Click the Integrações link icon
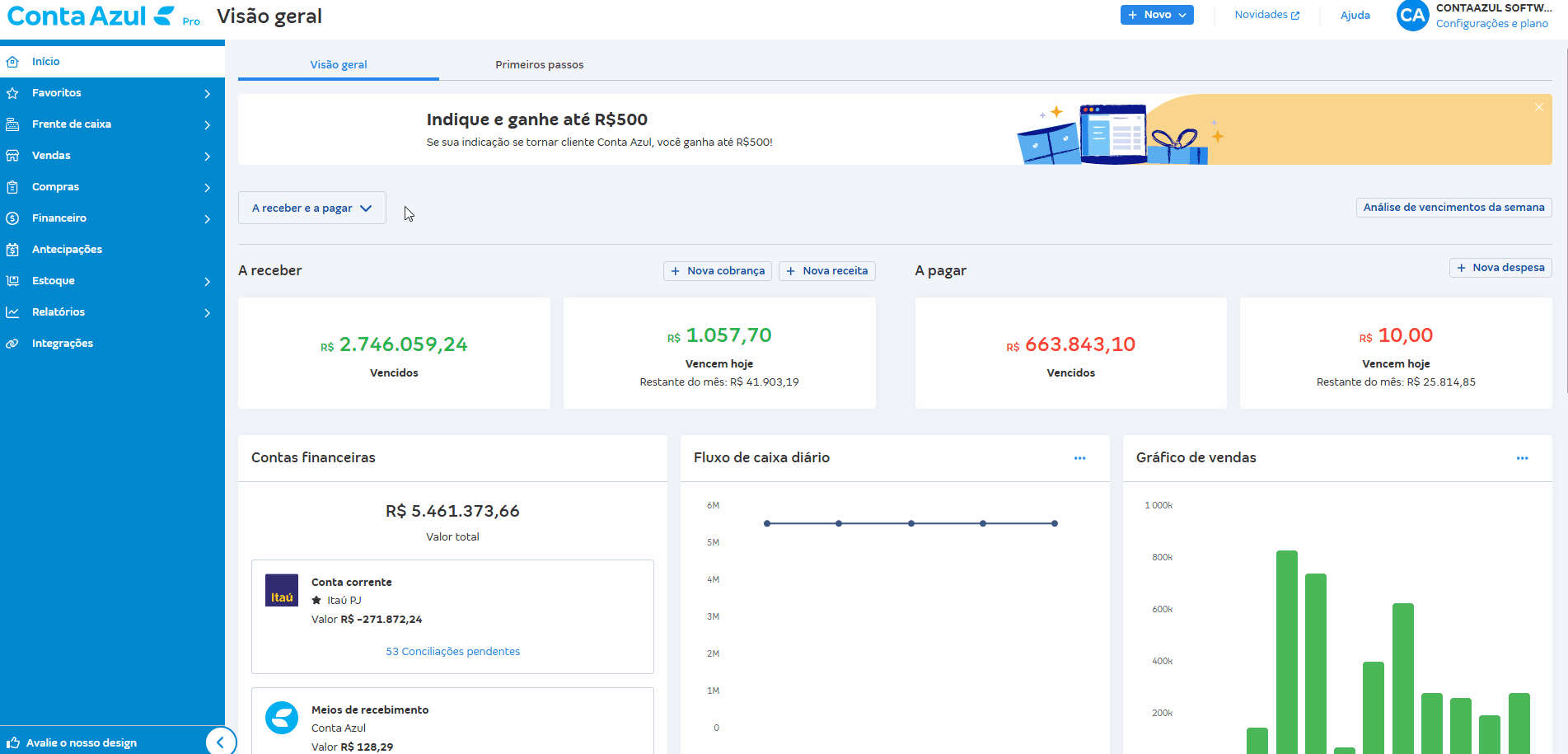Viewport: 1568px width, 754px height. (12, 344)
